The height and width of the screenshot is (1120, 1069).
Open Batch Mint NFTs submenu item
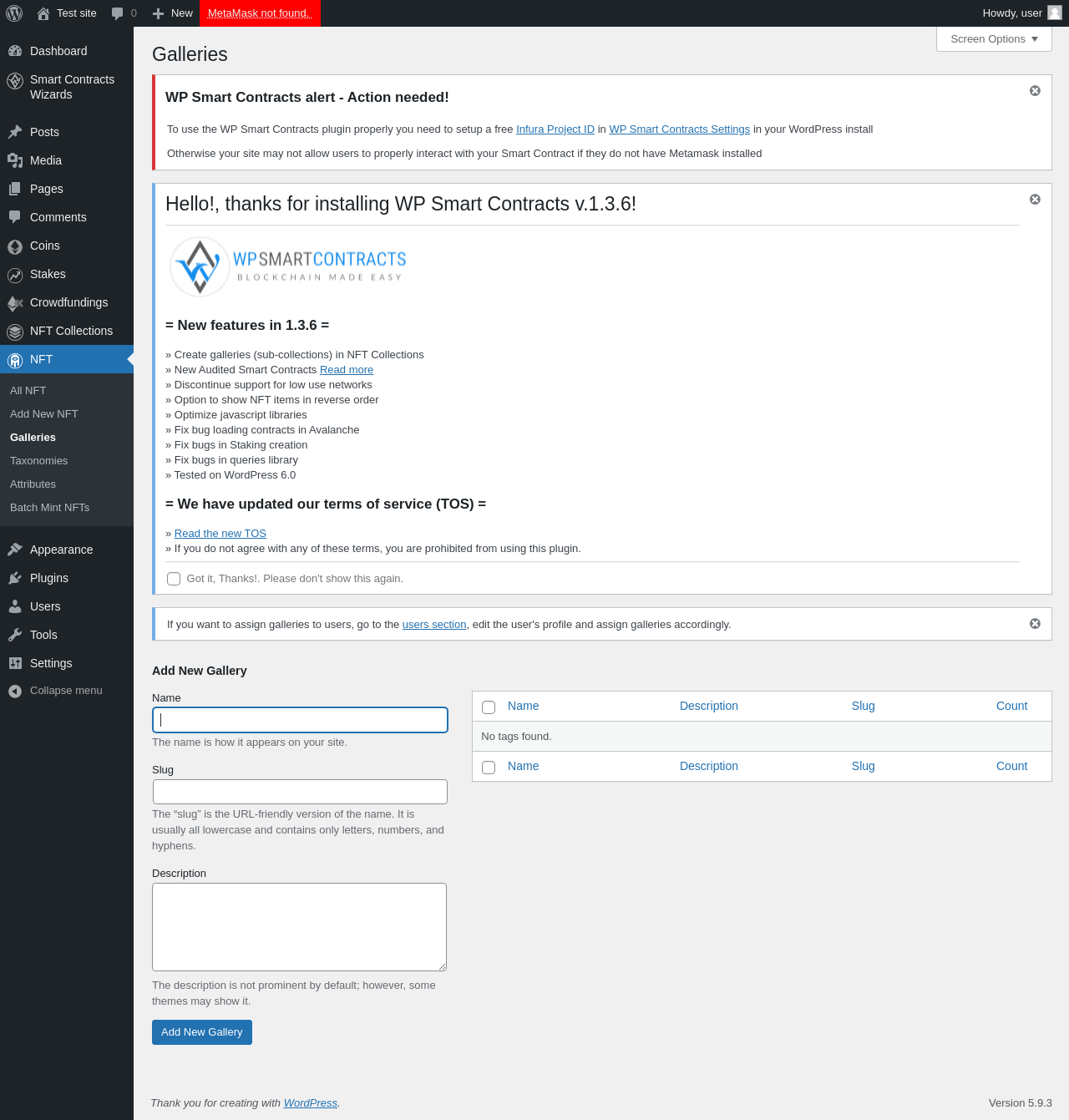[x=49, y=507]
